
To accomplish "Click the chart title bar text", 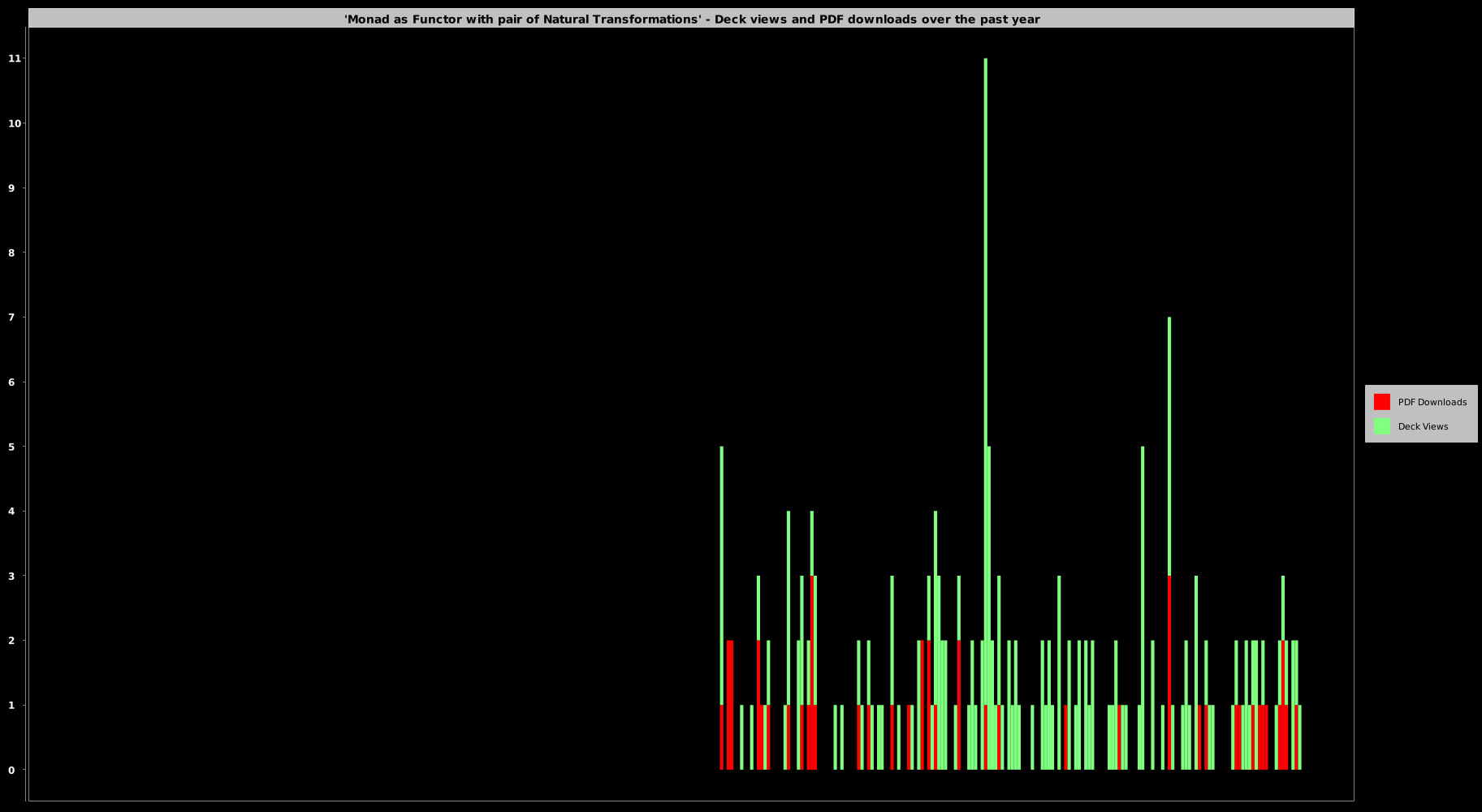I will click(x=692, y=19).
